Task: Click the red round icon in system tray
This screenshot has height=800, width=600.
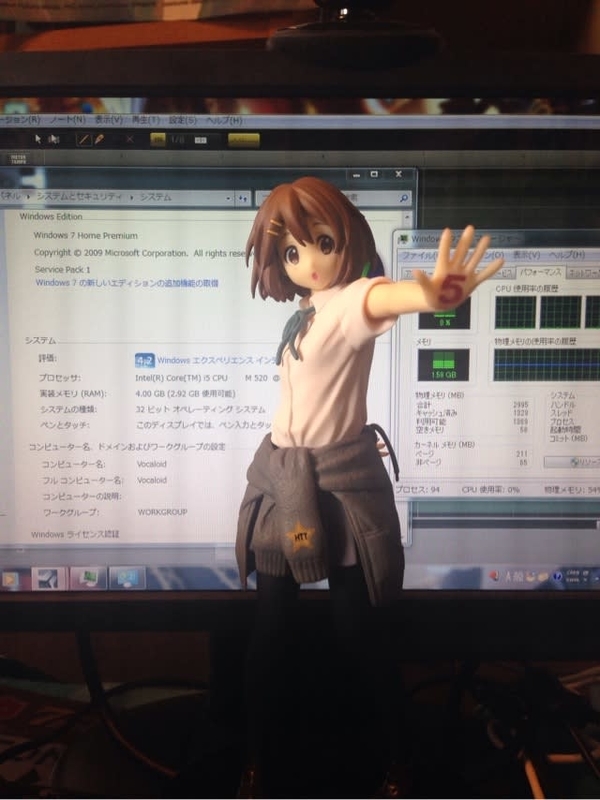Action: (494, 576)
